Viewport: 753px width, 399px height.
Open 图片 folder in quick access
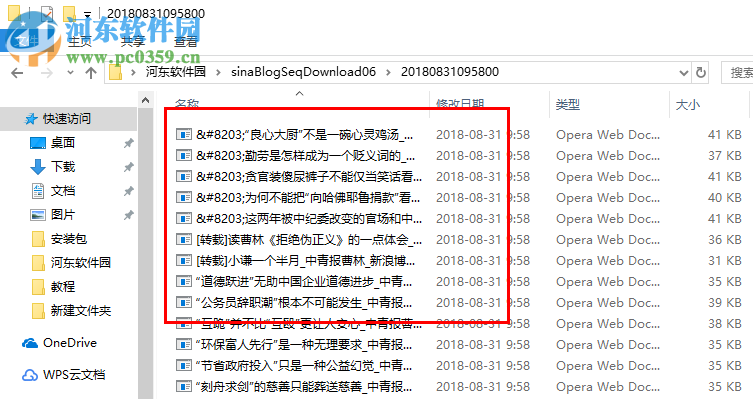(62, 215)
